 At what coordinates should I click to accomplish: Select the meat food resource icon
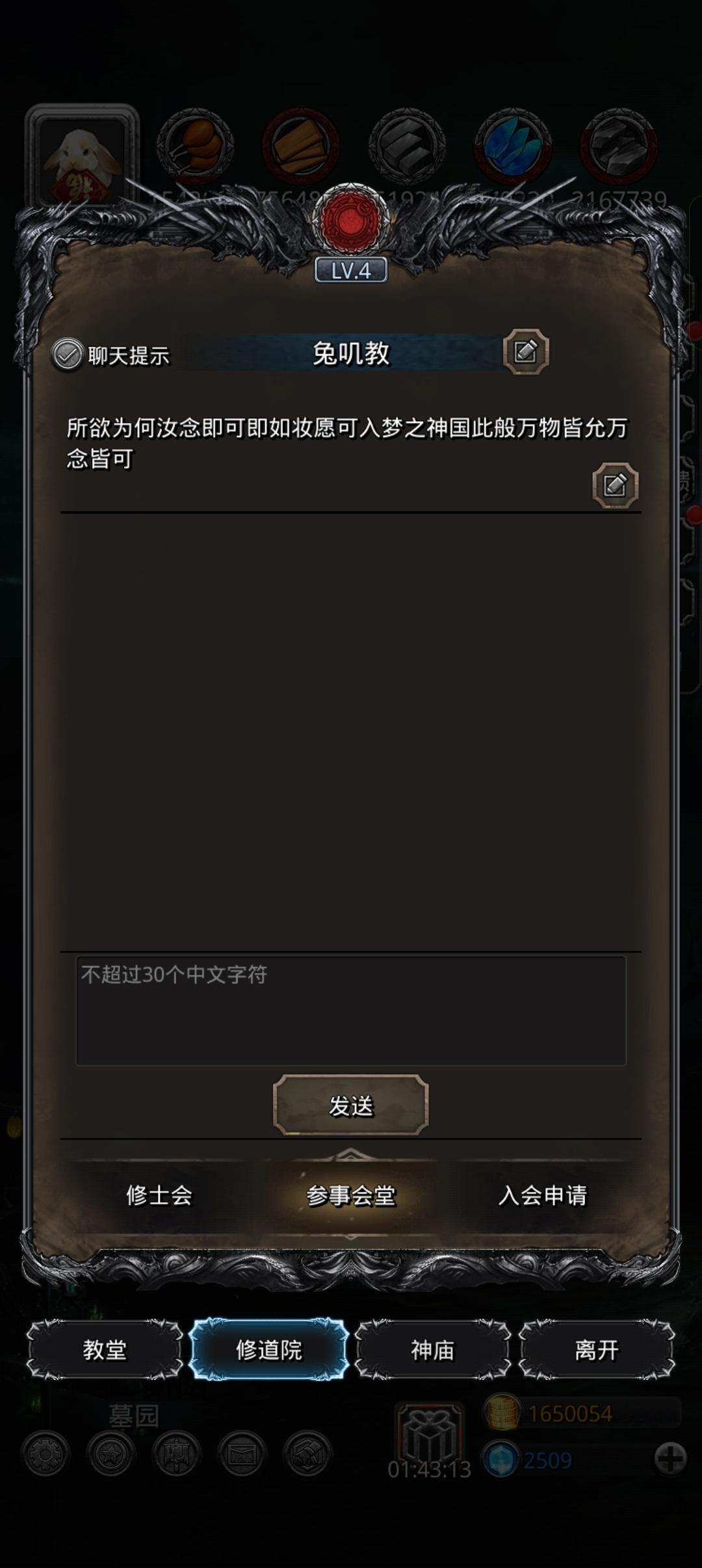[195, 147]
